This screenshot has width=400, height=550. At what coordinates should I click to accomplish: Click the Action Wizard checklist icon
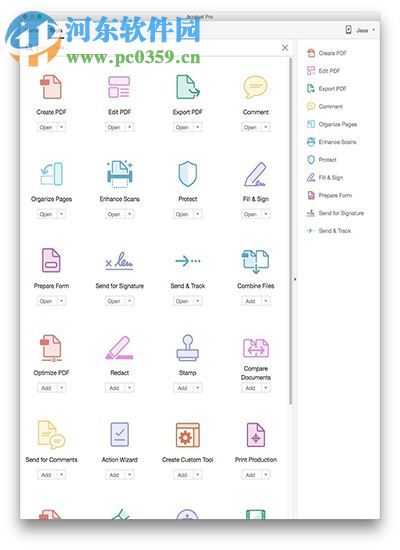point(119,434)
